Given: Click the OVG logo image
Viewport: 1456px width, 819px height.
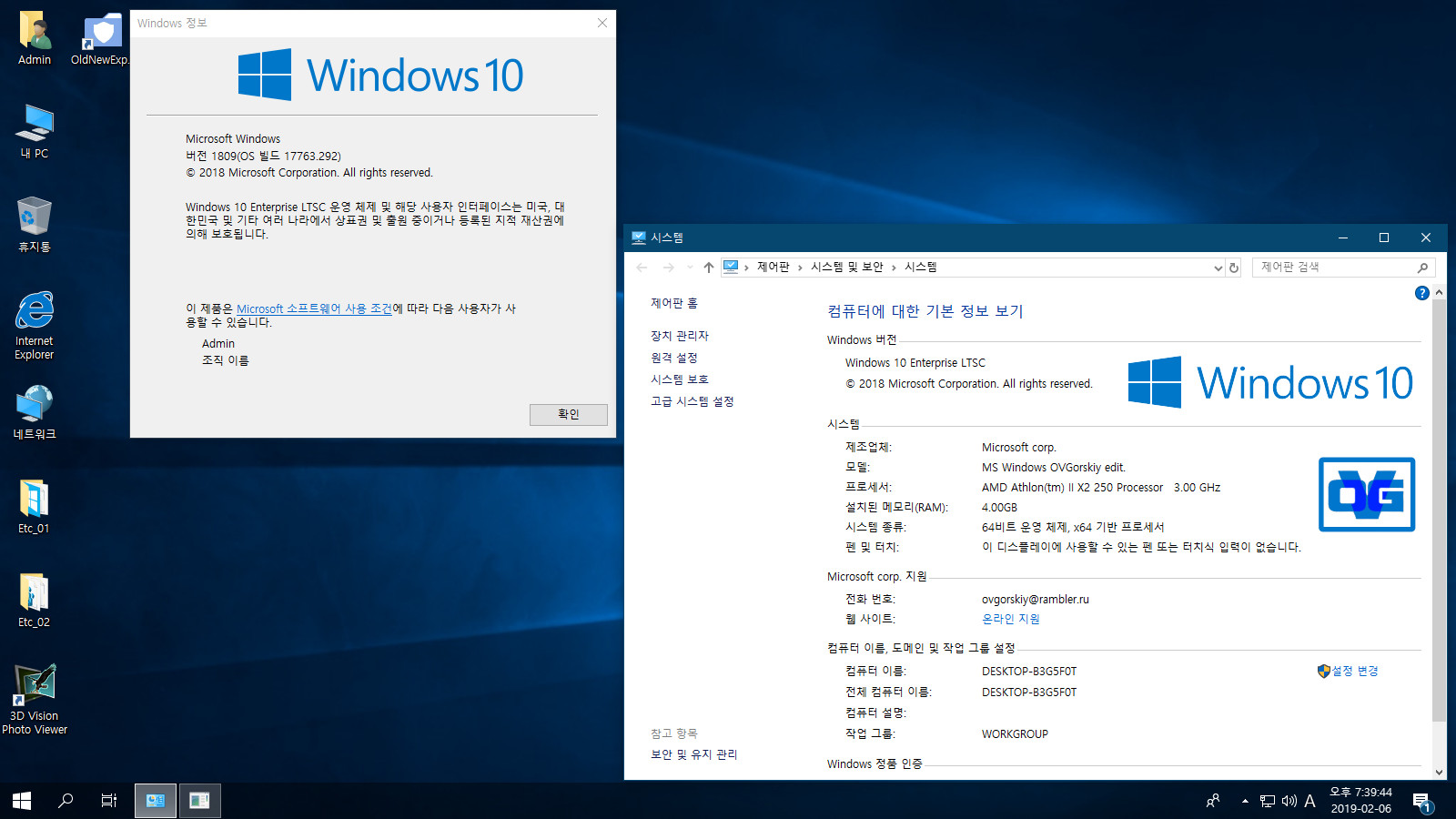Looking at the screenshot, I should tap(1367, 494).
